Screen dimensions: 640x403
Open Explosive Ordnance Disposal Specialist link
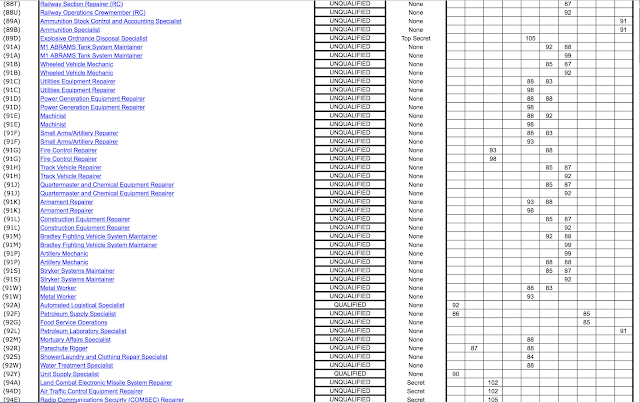pos(94,38)
